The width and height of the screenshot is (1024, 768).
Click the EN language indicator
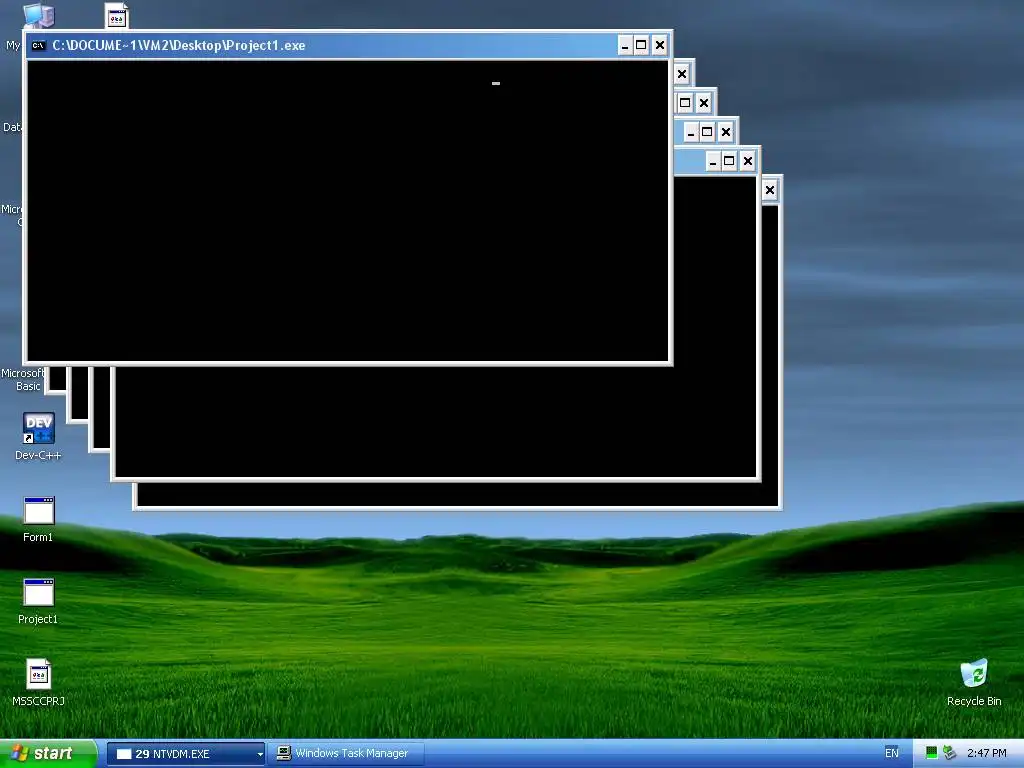891,754
